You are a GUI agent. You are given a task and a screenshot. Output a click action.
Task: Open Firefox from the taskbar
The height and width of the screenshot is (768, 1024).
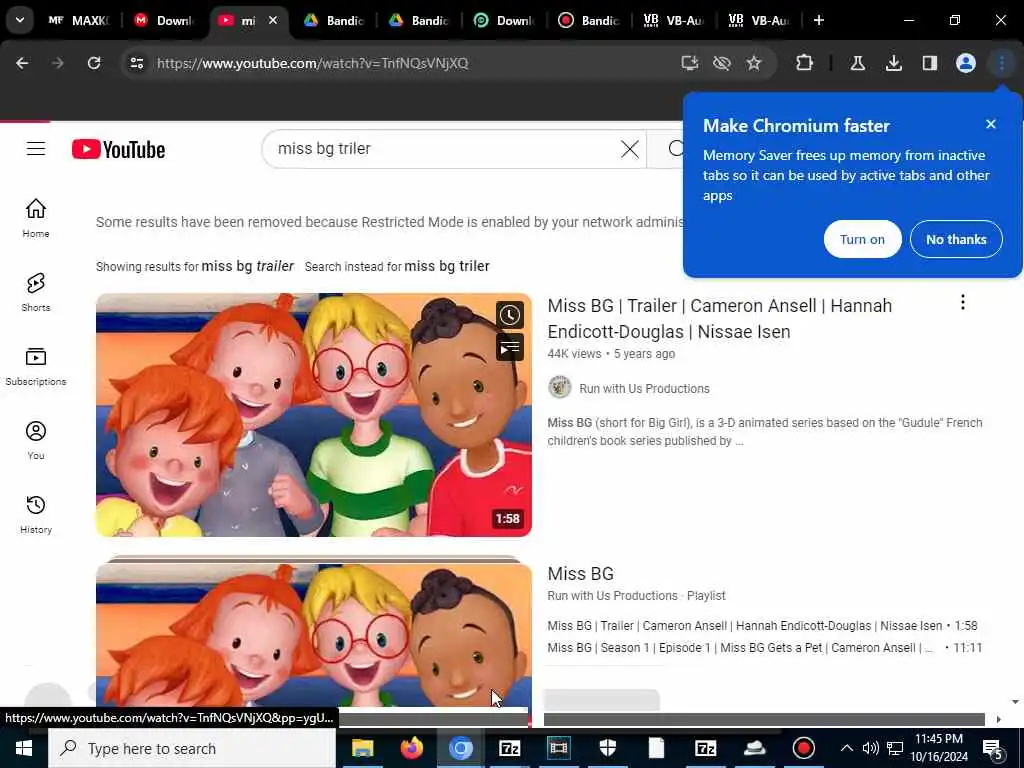(411, 748)
